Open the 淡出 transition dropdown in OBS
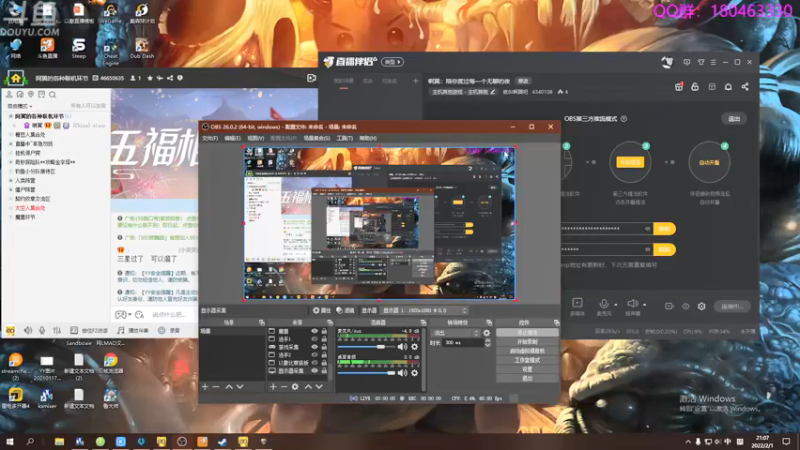This screenshot has height=450, width=800. point(456,333)
